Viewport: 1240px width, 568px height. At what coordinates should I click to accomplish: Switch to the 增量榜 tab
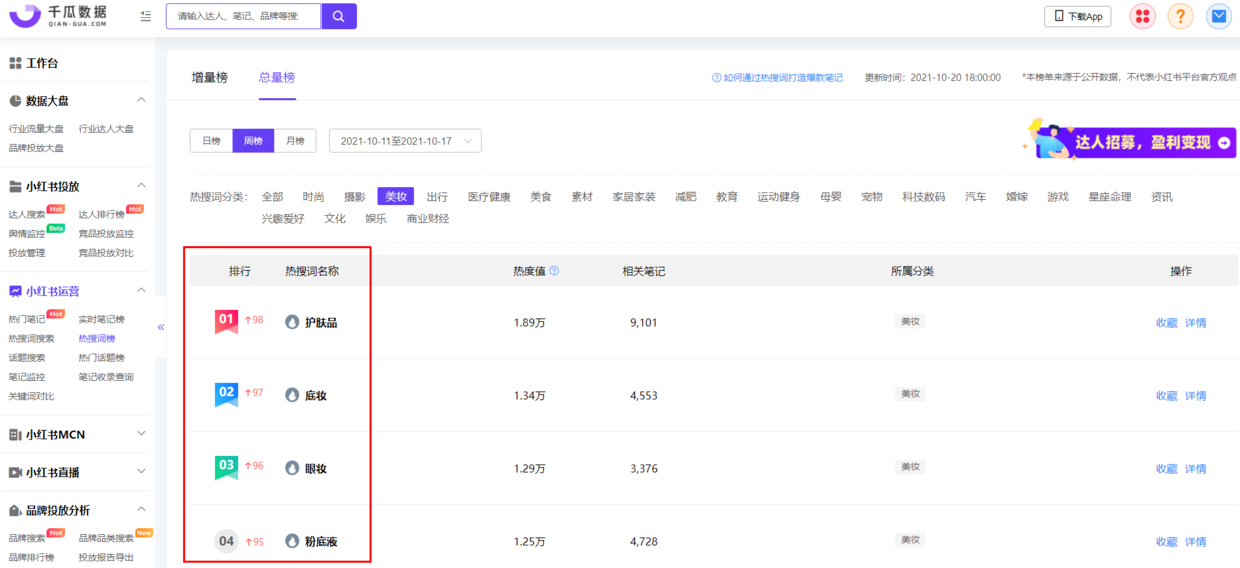coord(209,77)
